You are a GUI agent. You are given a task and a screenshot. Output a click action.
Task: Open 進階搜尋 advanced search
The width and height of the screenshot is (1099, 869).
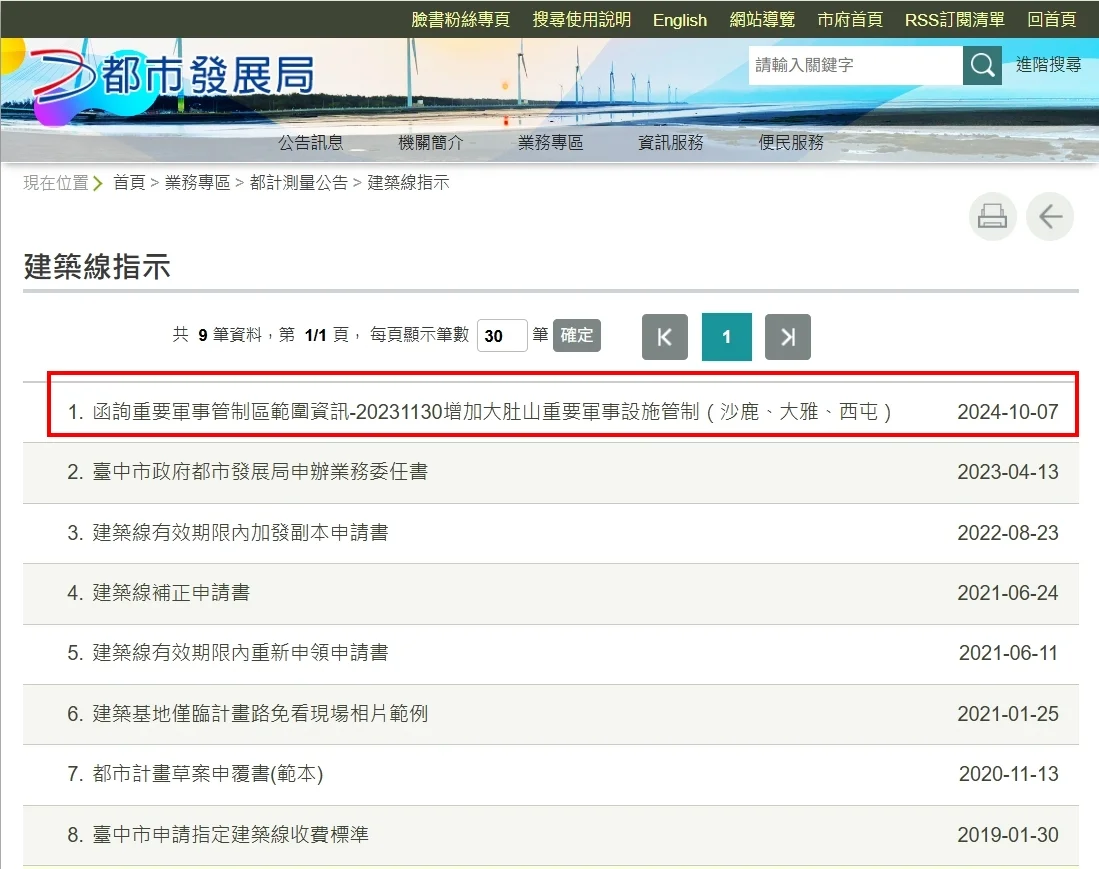[1049, 64]
